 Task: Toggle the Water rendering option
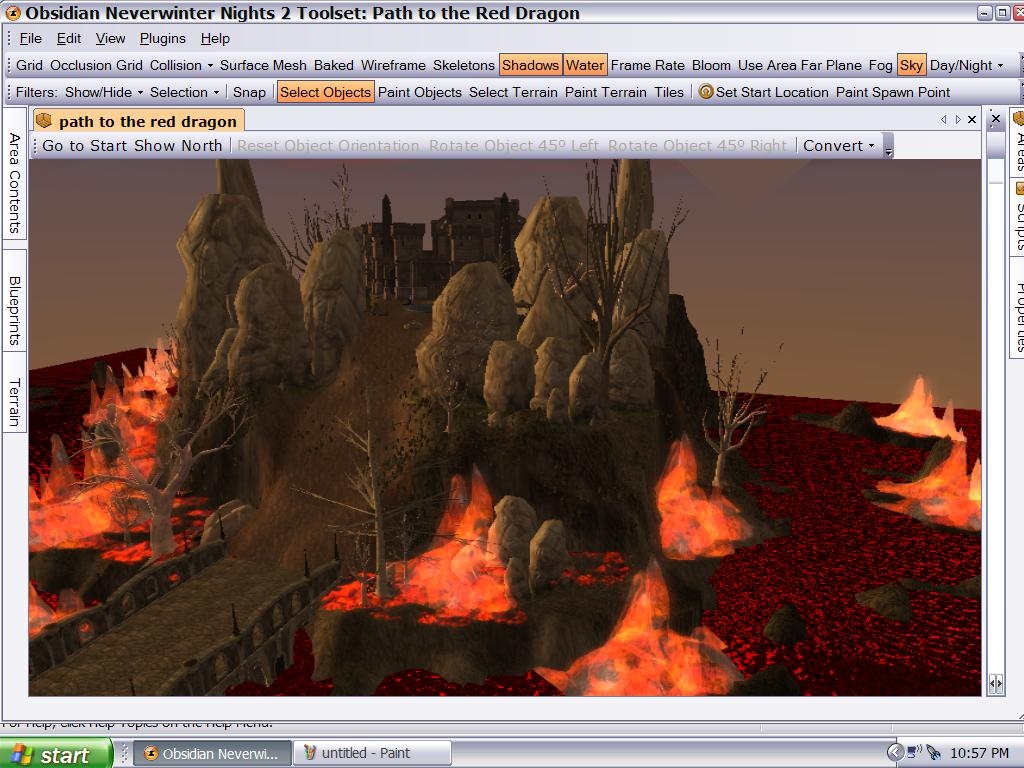click(x=585, y=65)
